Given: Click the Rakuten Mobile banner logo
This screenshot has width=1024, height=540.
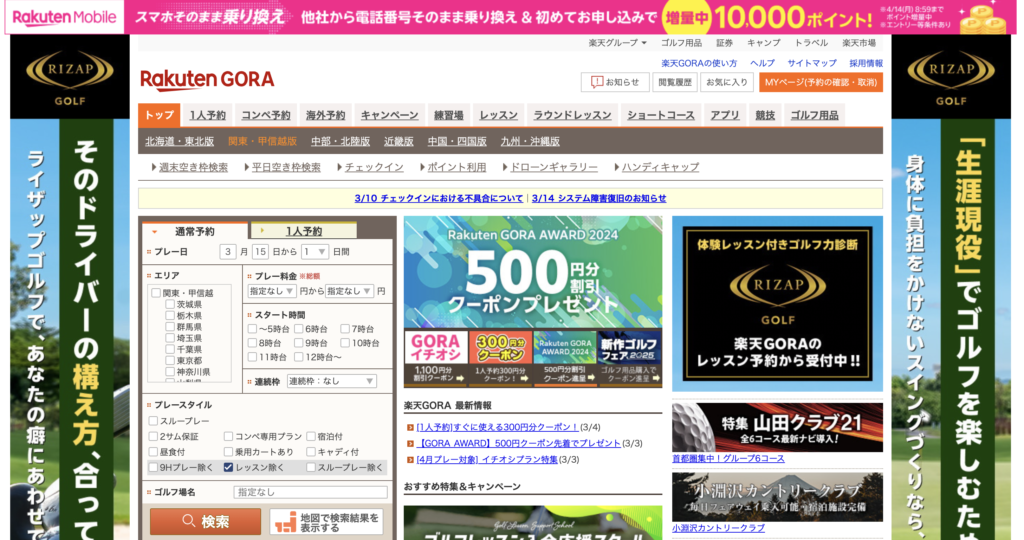Looking at the screenshot, I should point(64,17).
